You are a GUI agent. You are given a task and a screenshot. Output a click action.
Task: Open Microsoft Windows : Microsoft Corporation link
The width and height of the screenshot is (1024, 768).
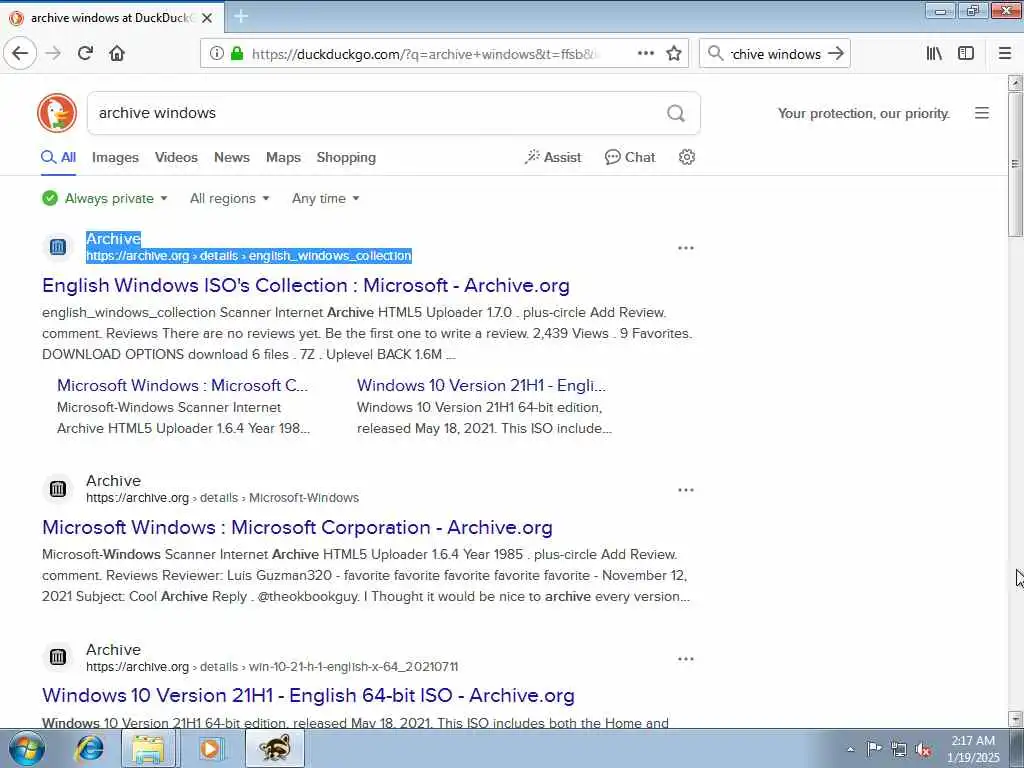(297, 527)
